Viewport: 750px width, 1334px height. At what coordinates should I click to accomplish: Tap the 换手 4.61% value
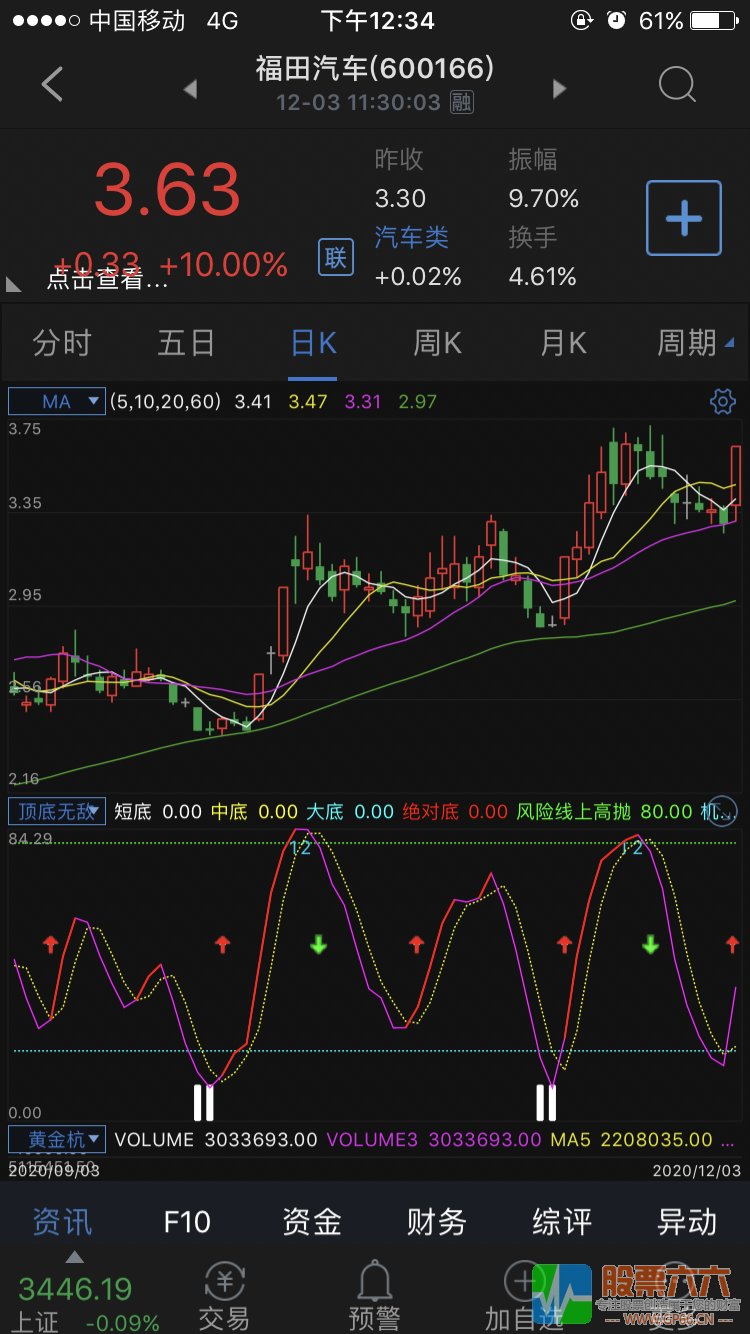pyautogui.click(x=543, y=276)
